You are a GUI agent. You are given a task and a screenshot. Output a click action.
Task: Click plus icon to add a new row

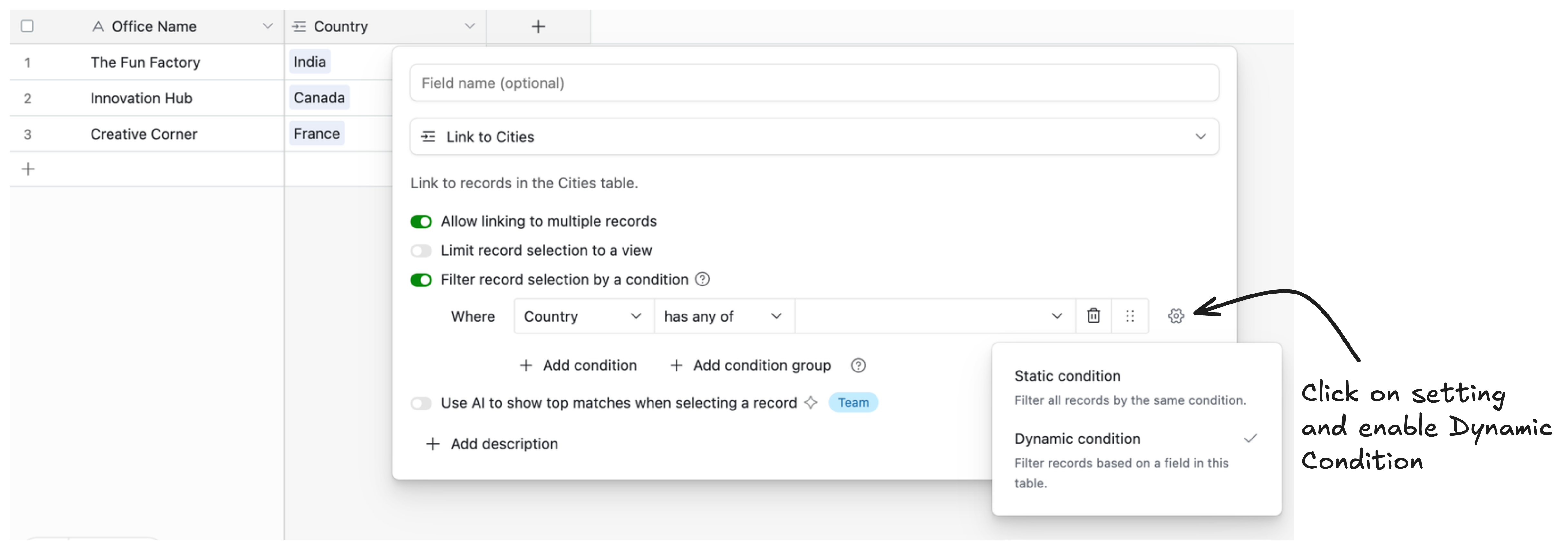click(x=28, y=169)
